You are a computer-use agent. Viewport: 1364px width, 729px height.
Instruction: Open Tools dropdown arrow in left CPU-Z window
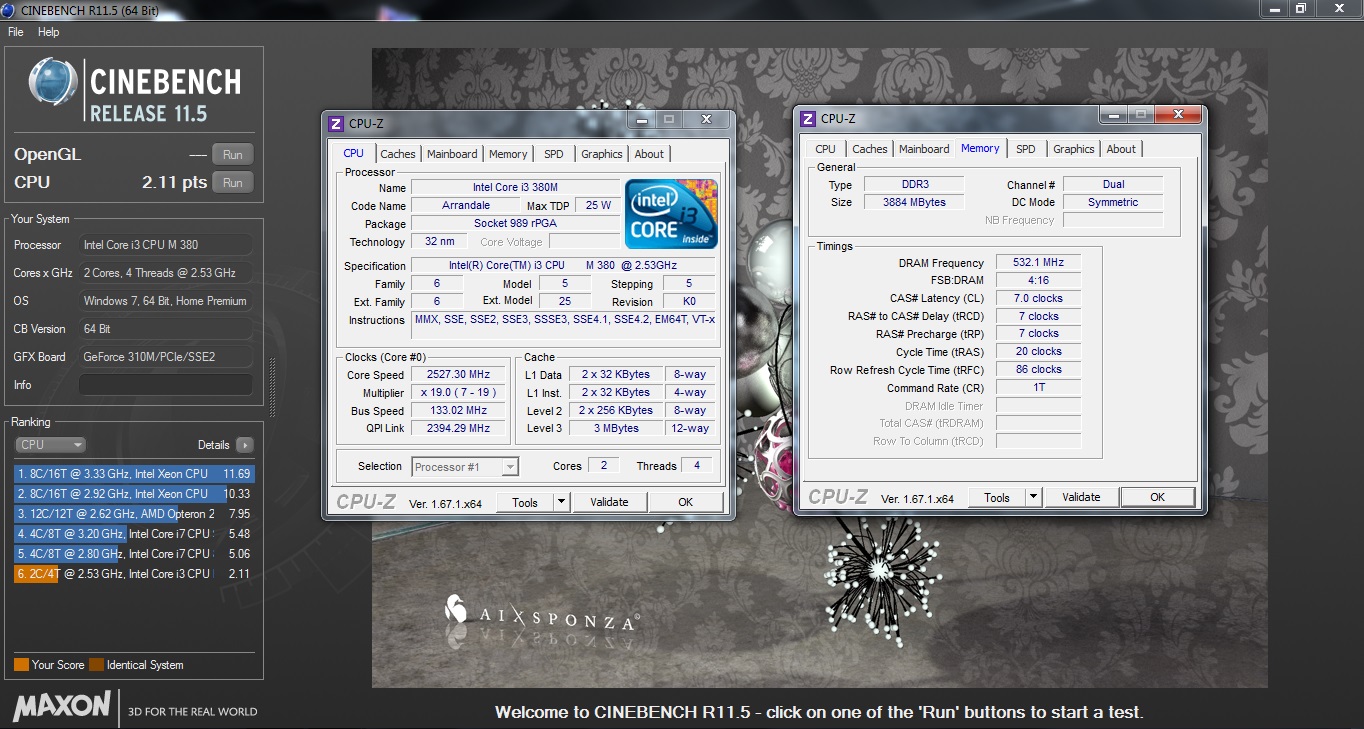(x=561, y=503)
